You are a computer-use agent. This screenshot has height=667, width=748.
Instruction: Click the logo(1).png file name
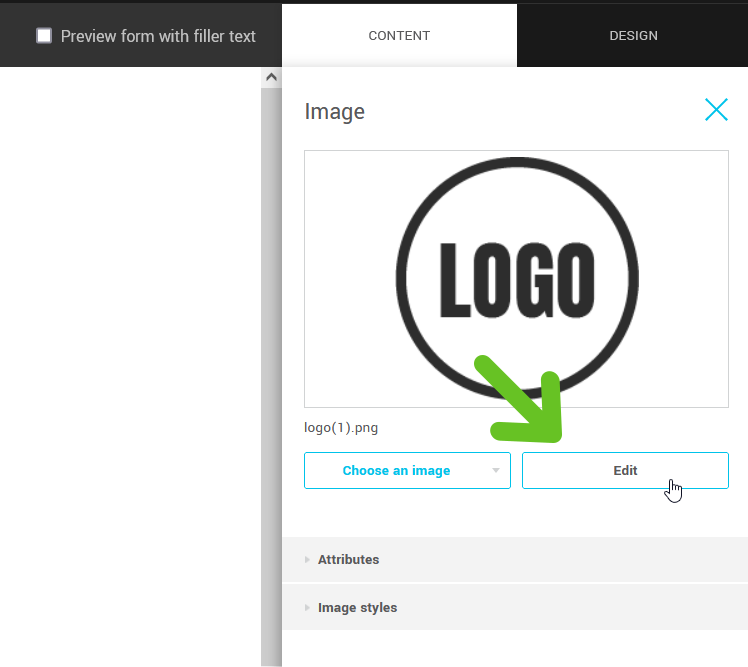341,428
